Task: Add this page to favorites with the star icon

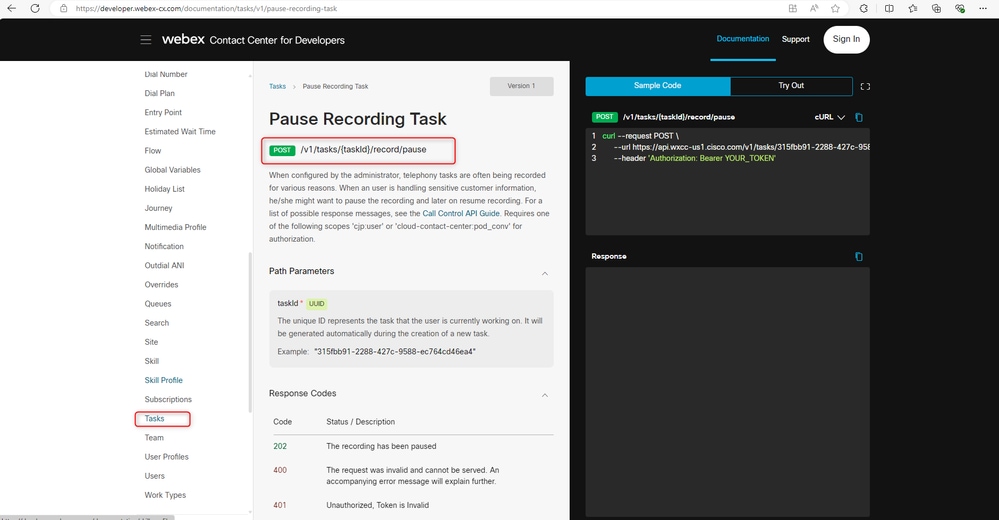Action: (835, 8)
